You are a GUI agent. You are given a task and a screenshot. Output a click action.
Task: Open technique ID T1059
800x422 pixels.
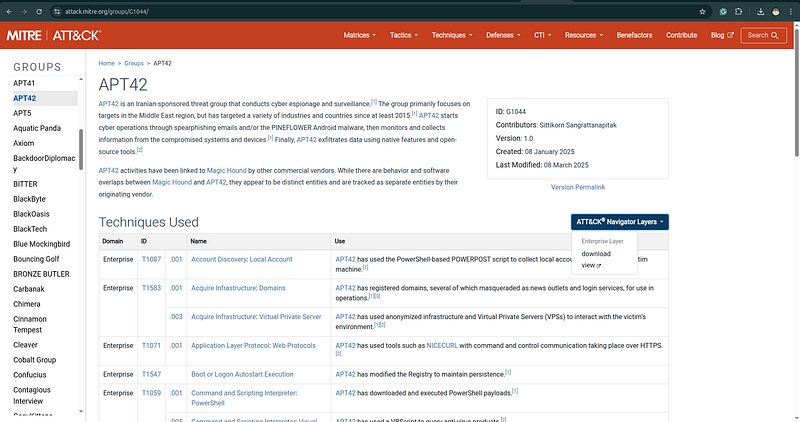[x=151, y=393]
